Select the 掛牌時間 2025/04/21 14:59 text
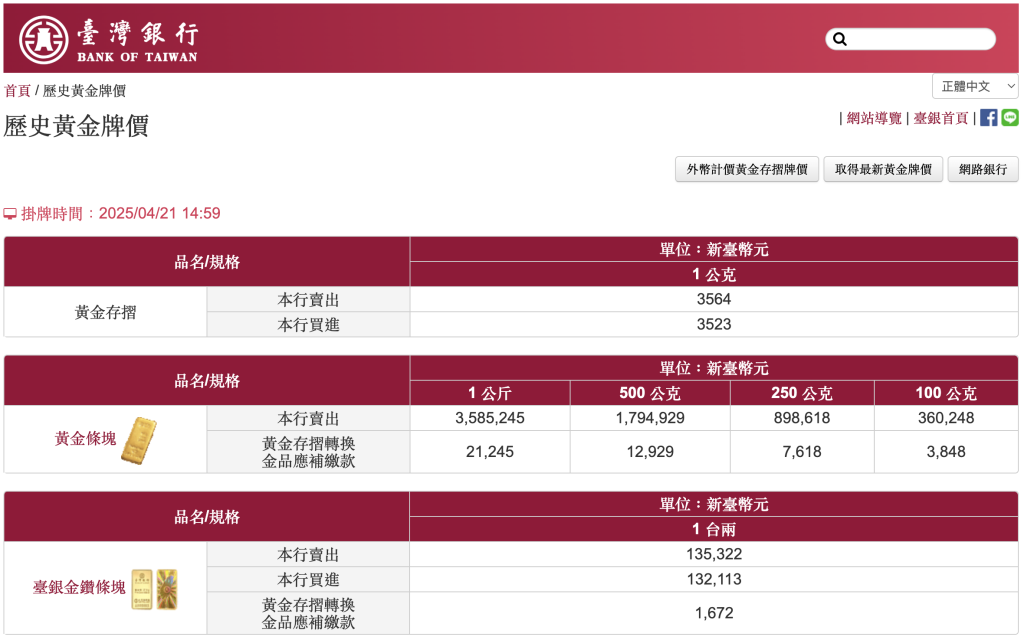 [120, 214]
